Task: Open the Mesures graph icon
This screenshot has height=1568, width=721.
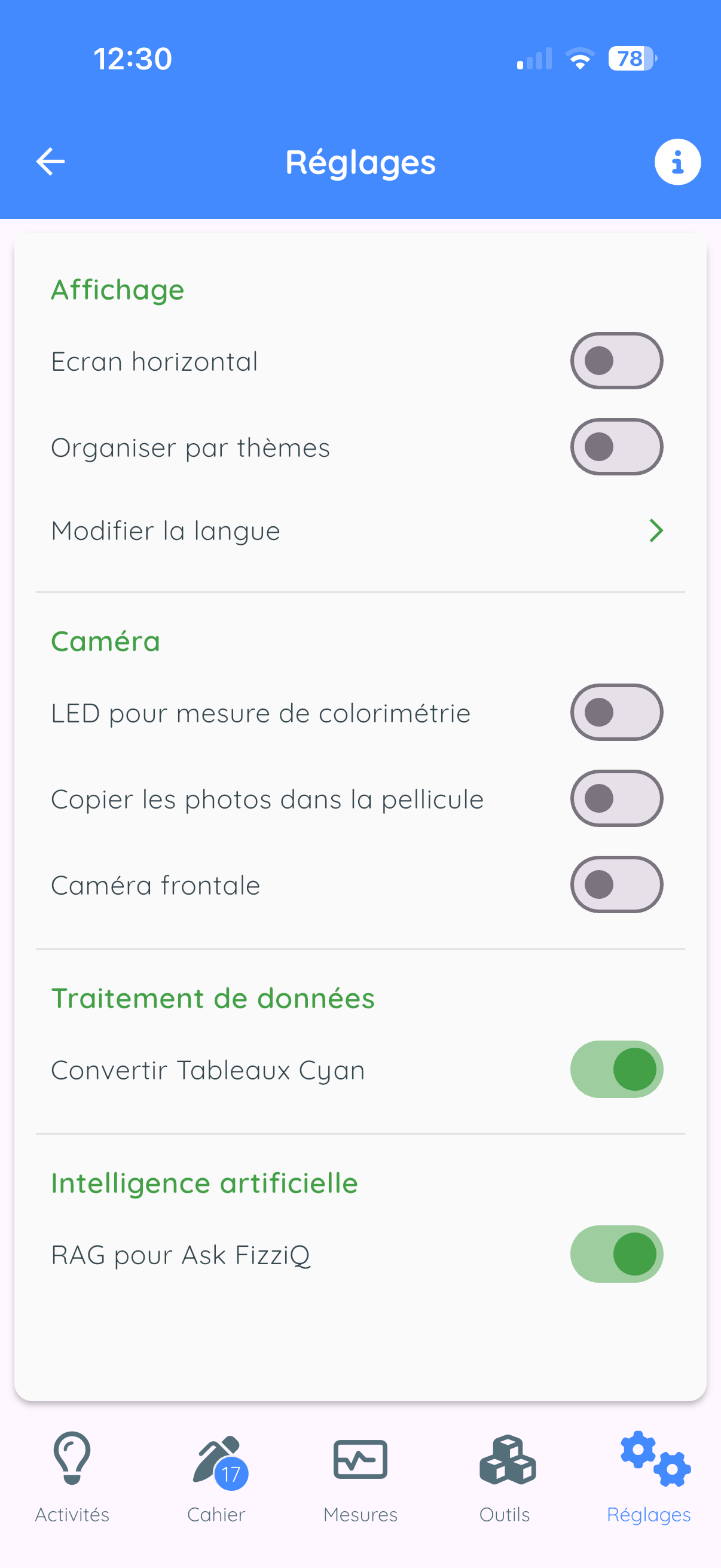Action: (x=360, y=1460)
